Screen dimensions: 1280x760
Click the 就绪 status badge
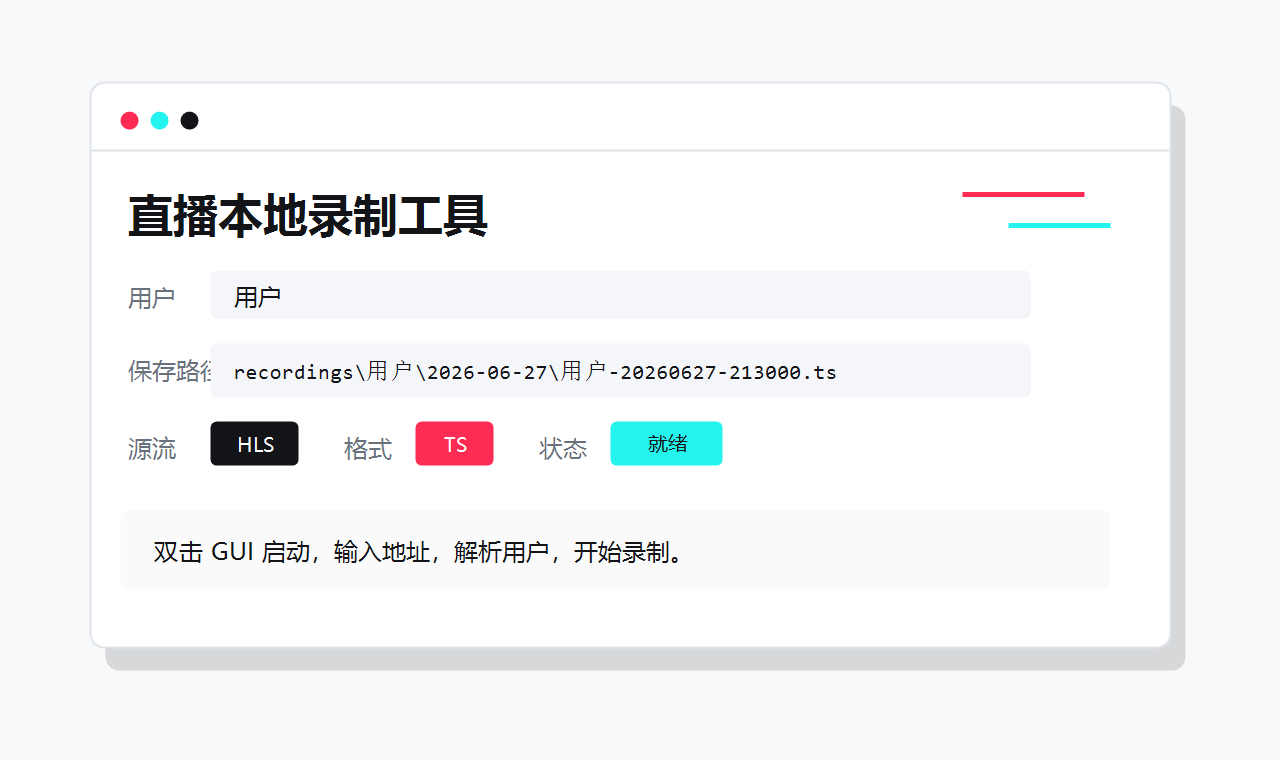click(666, 444)
